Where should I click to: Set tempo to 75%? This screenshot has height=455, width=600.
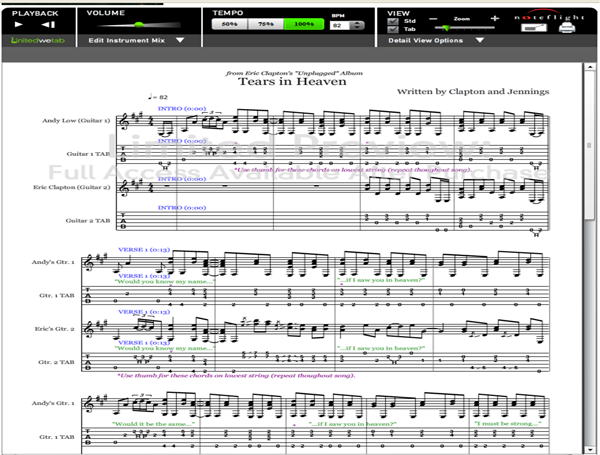coord(266,24)
